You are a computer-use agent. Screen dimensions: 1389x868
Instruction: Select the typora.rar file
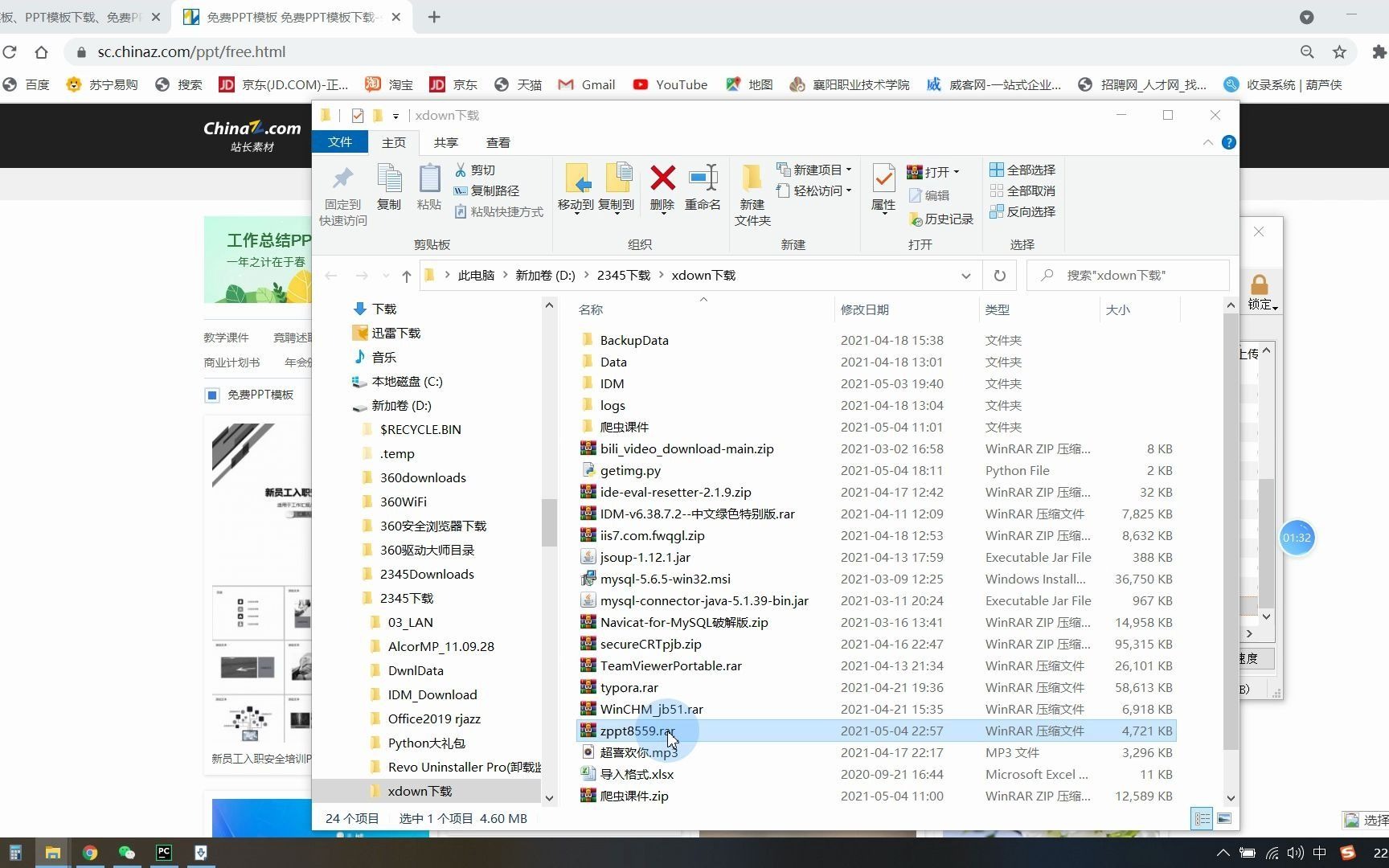point(629,688)
